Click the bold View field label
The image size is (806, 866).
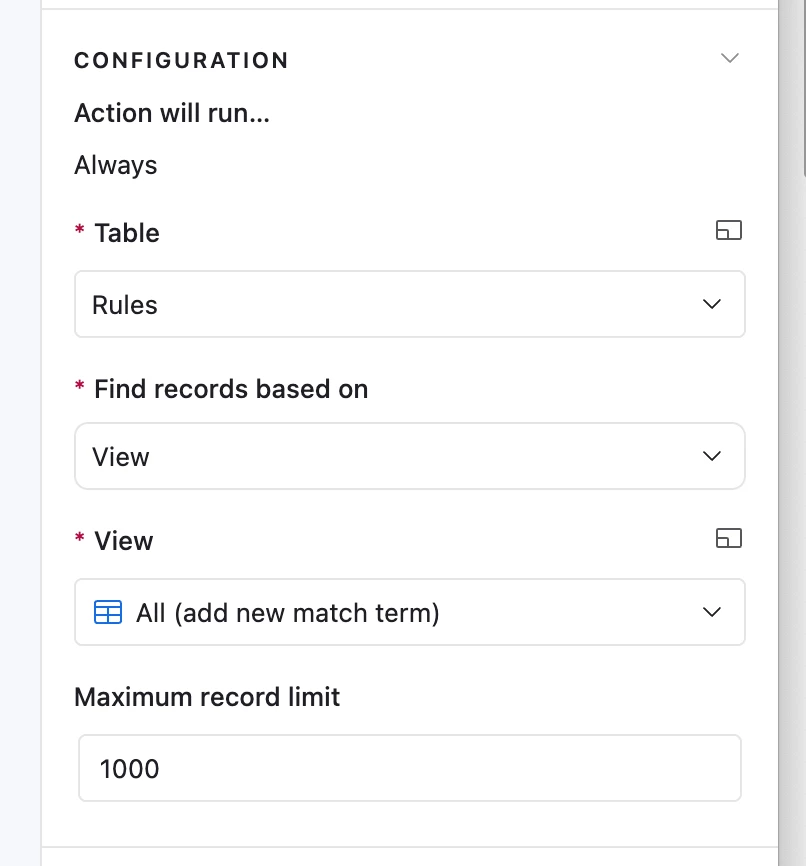click(124, 541)
